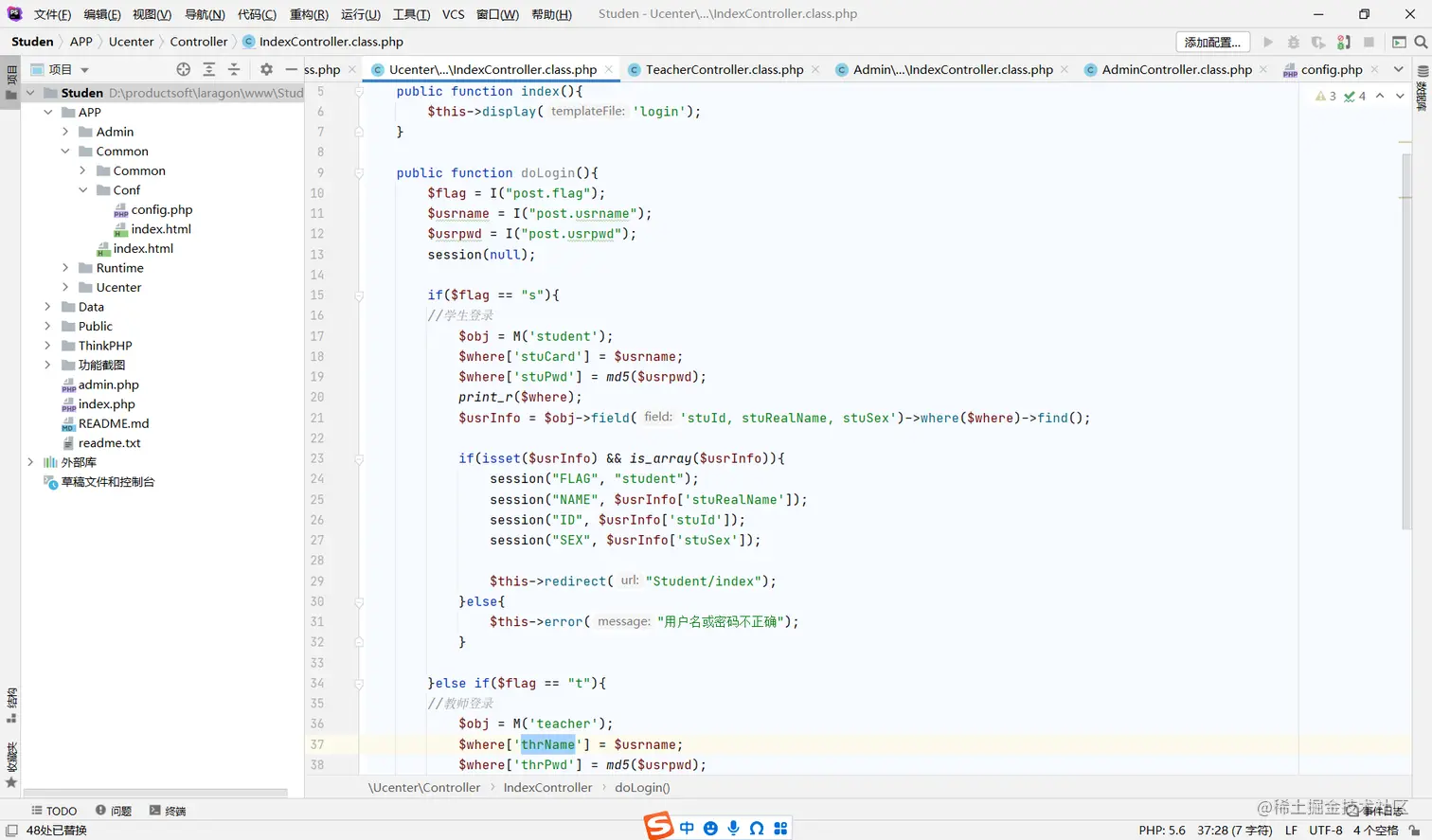Toggle read-only lock icon in status bar

click(x=1415, y=831)
